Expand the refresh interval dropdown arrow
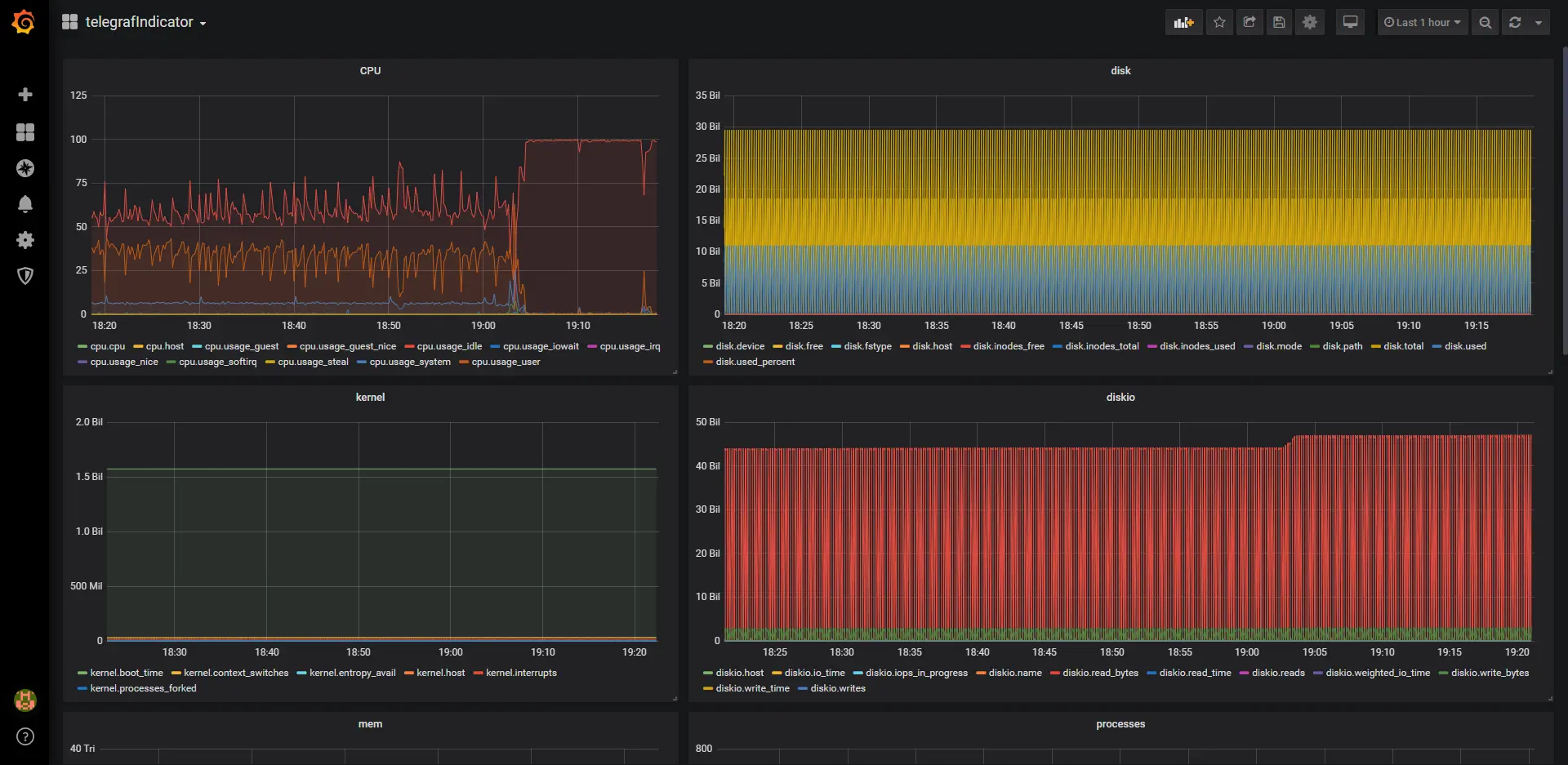 coord(1539,22)
